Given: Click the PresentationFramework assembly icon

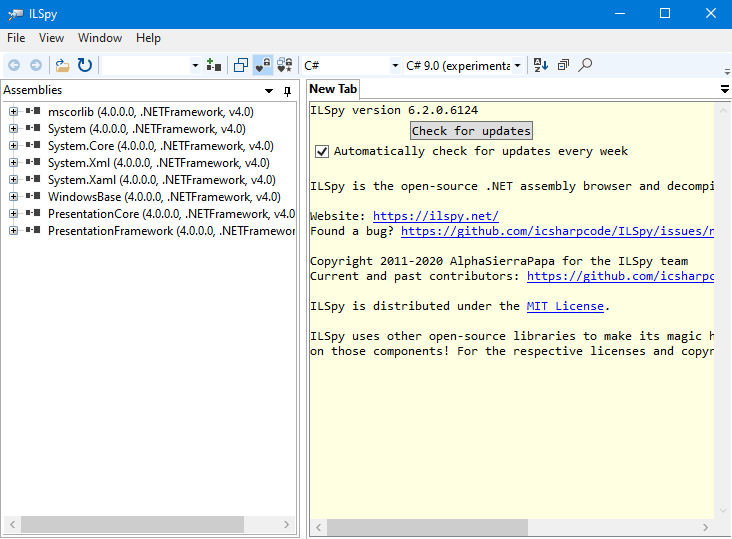Looking at the screenshot, I should [33, 230].
